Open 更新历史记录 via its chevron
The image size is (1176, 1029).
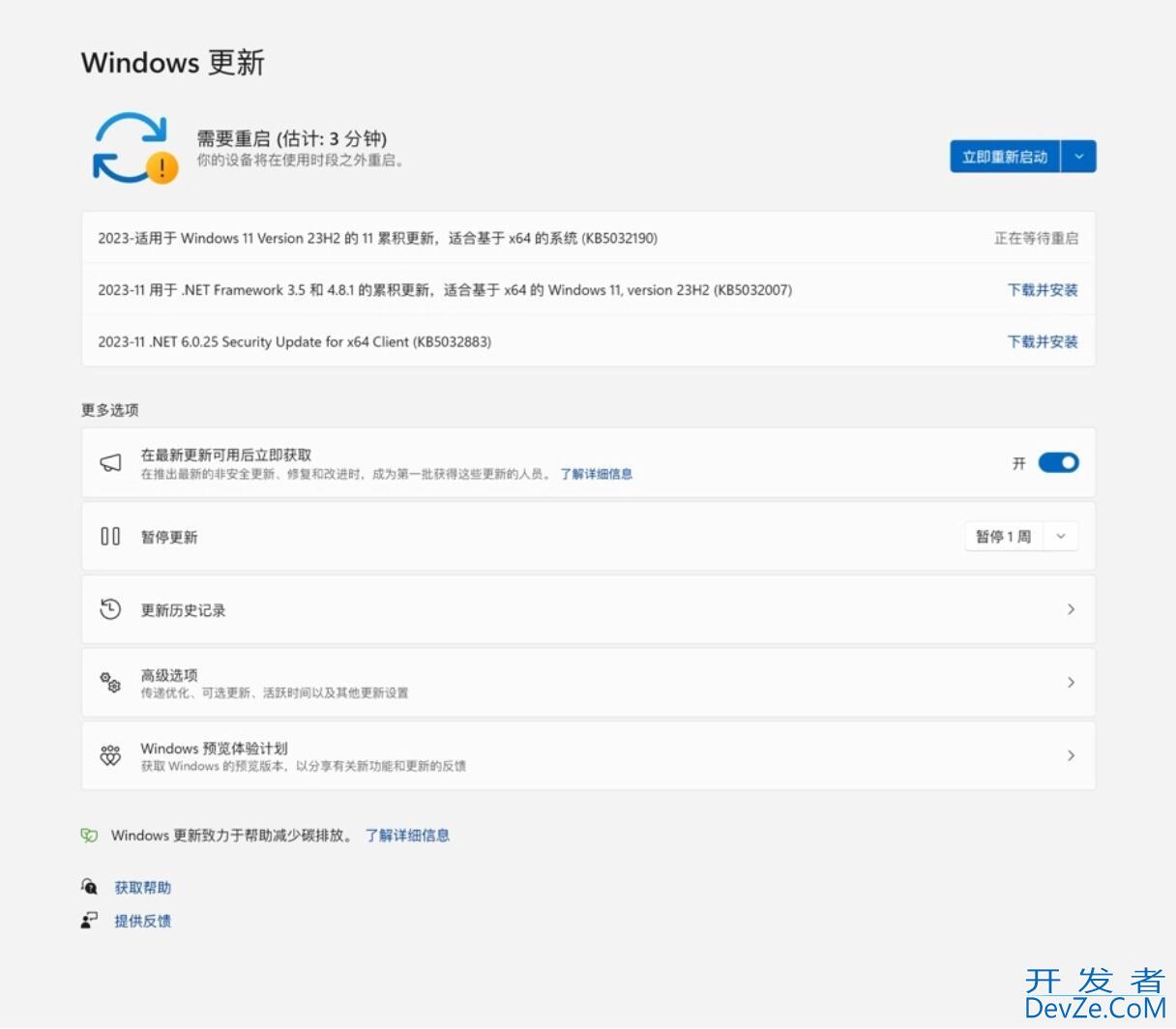pyautogui.click(x=1071, y=609)
